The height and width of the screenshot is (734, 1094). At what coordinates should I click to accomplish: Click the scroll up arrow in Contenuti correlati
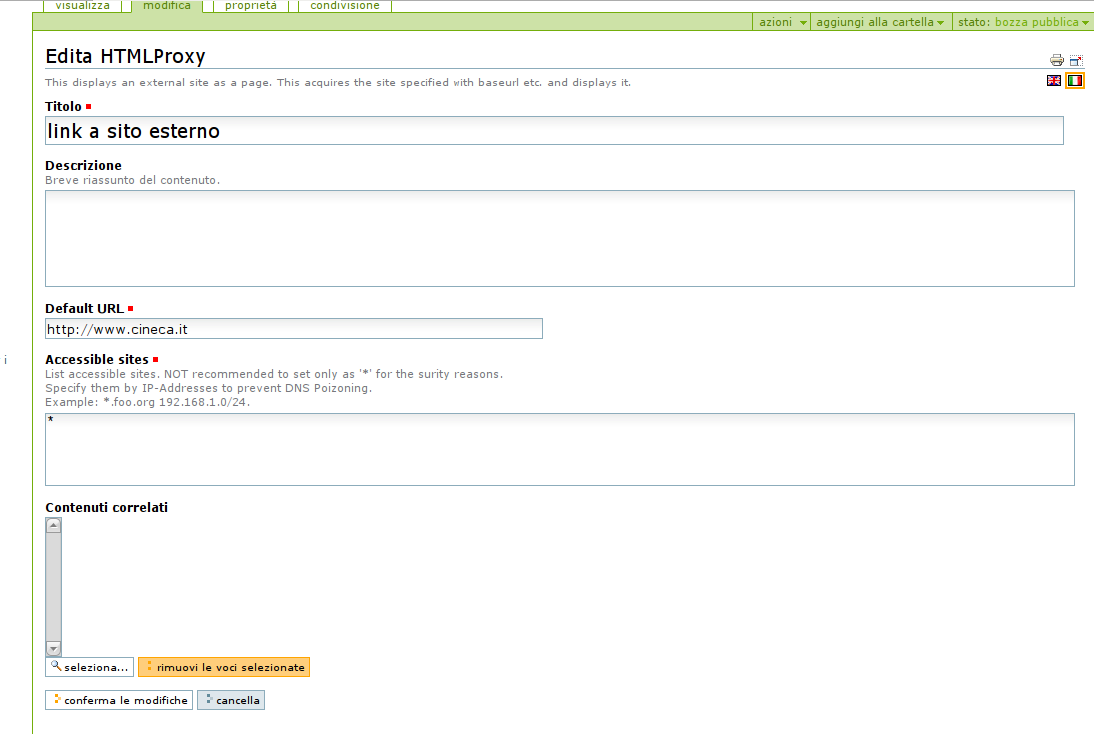(54, 525)
